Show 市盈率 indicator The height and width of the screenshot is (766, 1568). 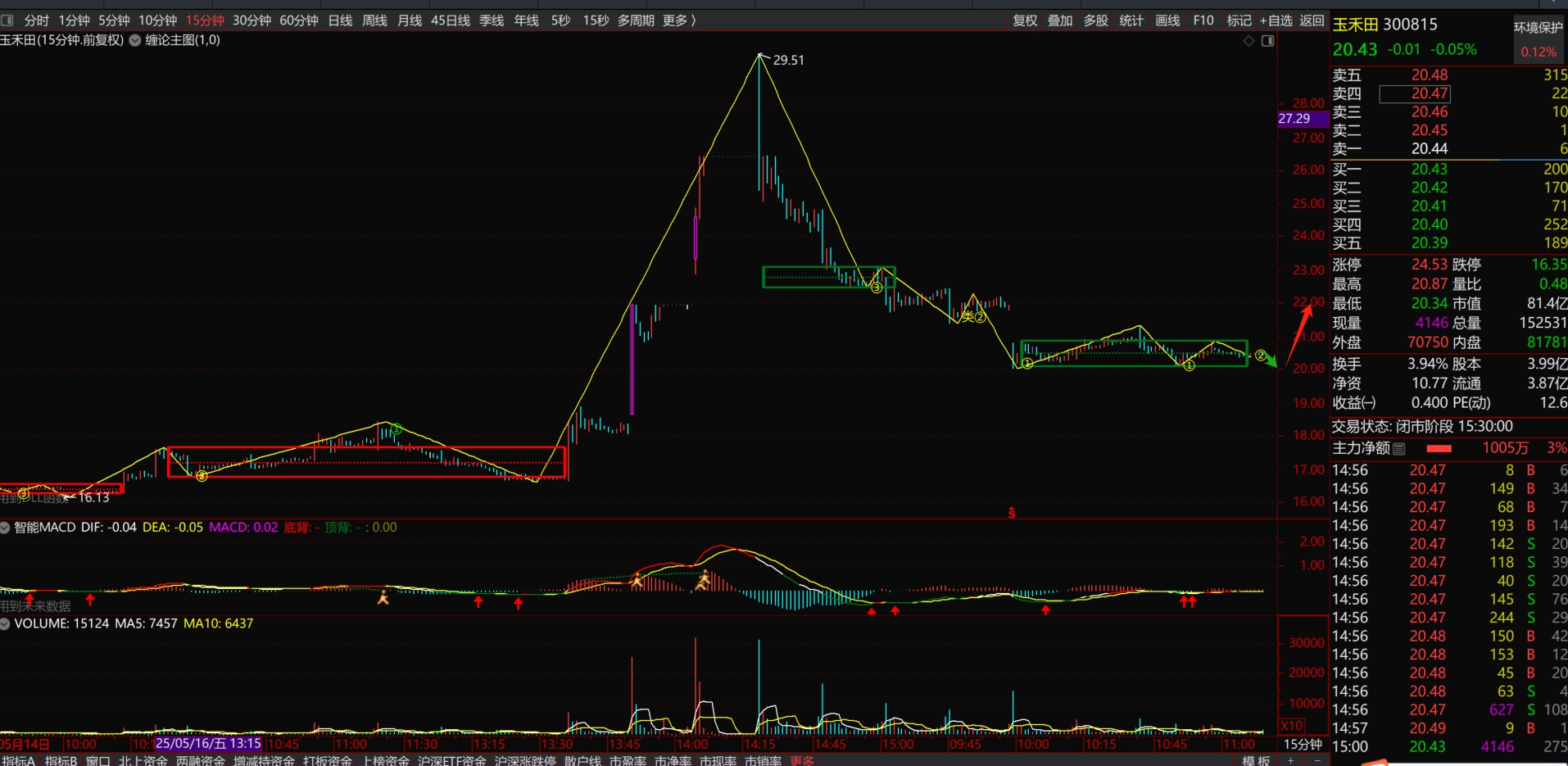(x=628, y=760)
